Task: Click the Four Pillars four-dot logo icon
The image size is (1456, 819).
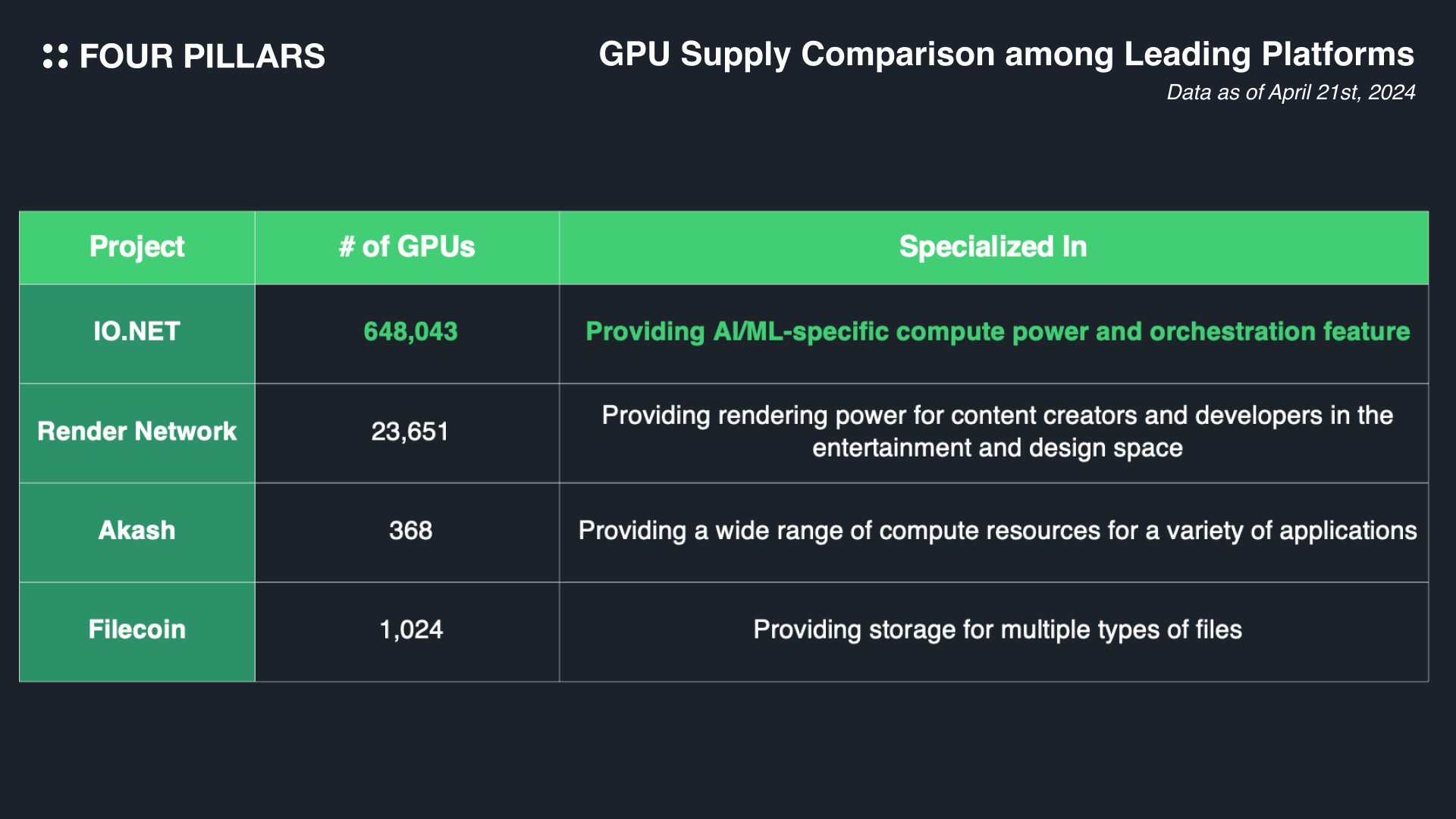Action: click(x=55, y=56)
